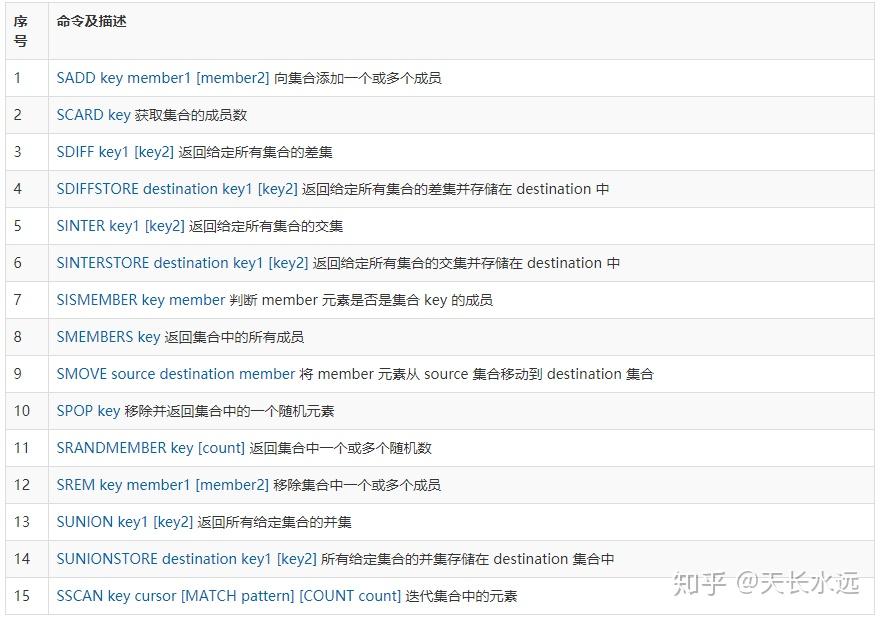Select row number 10 in the table
This screenshot has width=882, height=618.
22,411
